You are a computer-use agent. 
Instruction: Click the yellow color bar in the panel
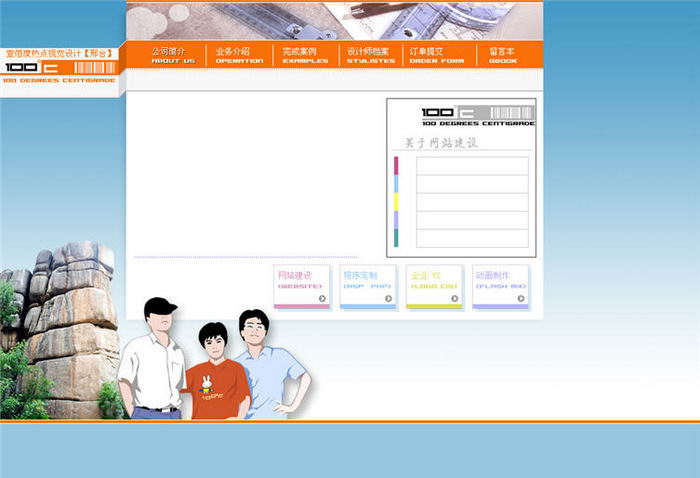click(x=396, y=202)
